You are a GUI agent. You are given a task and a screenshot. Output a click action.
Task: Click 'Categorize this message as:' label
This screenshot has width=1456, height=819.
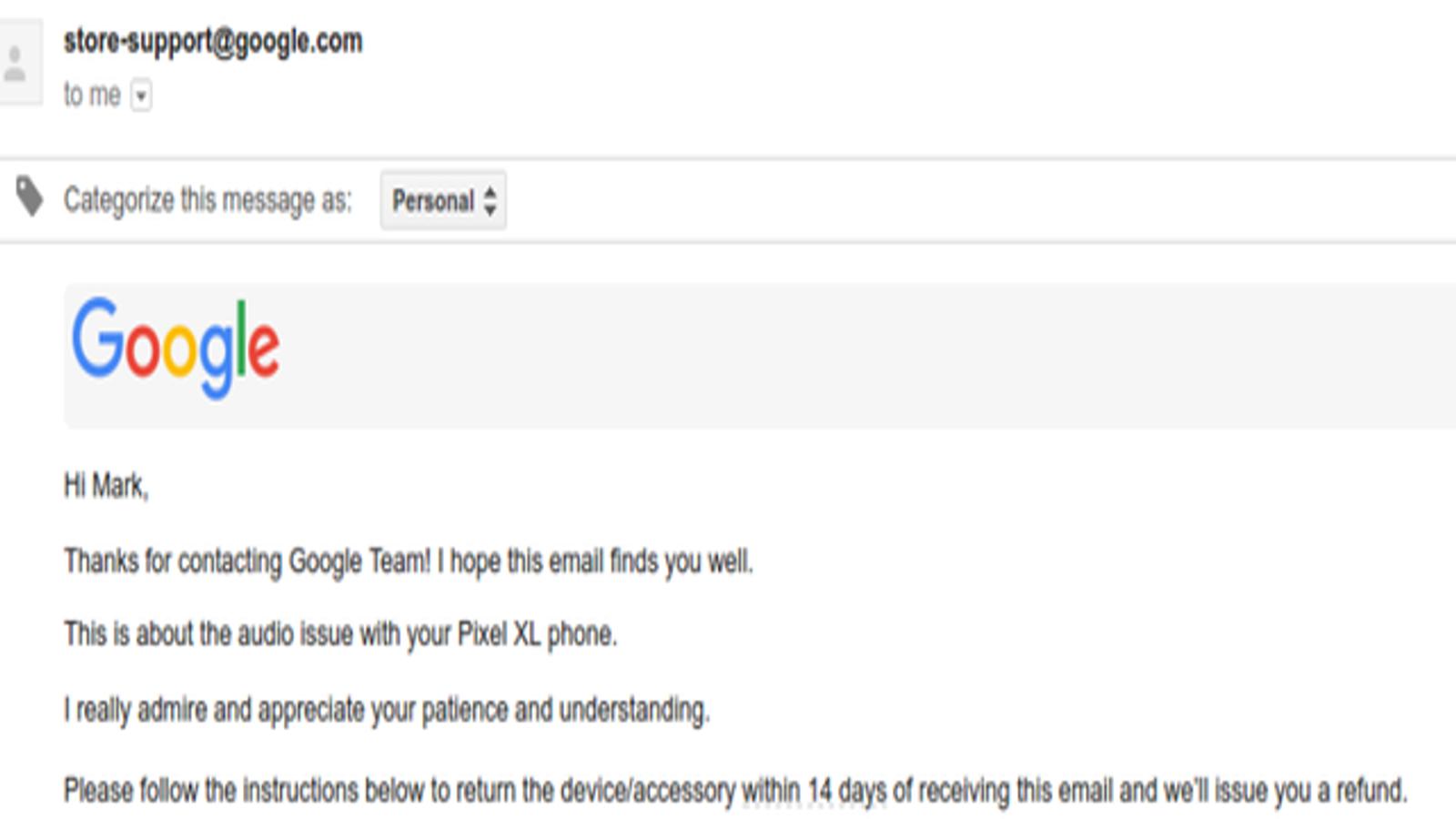point(207,199)
